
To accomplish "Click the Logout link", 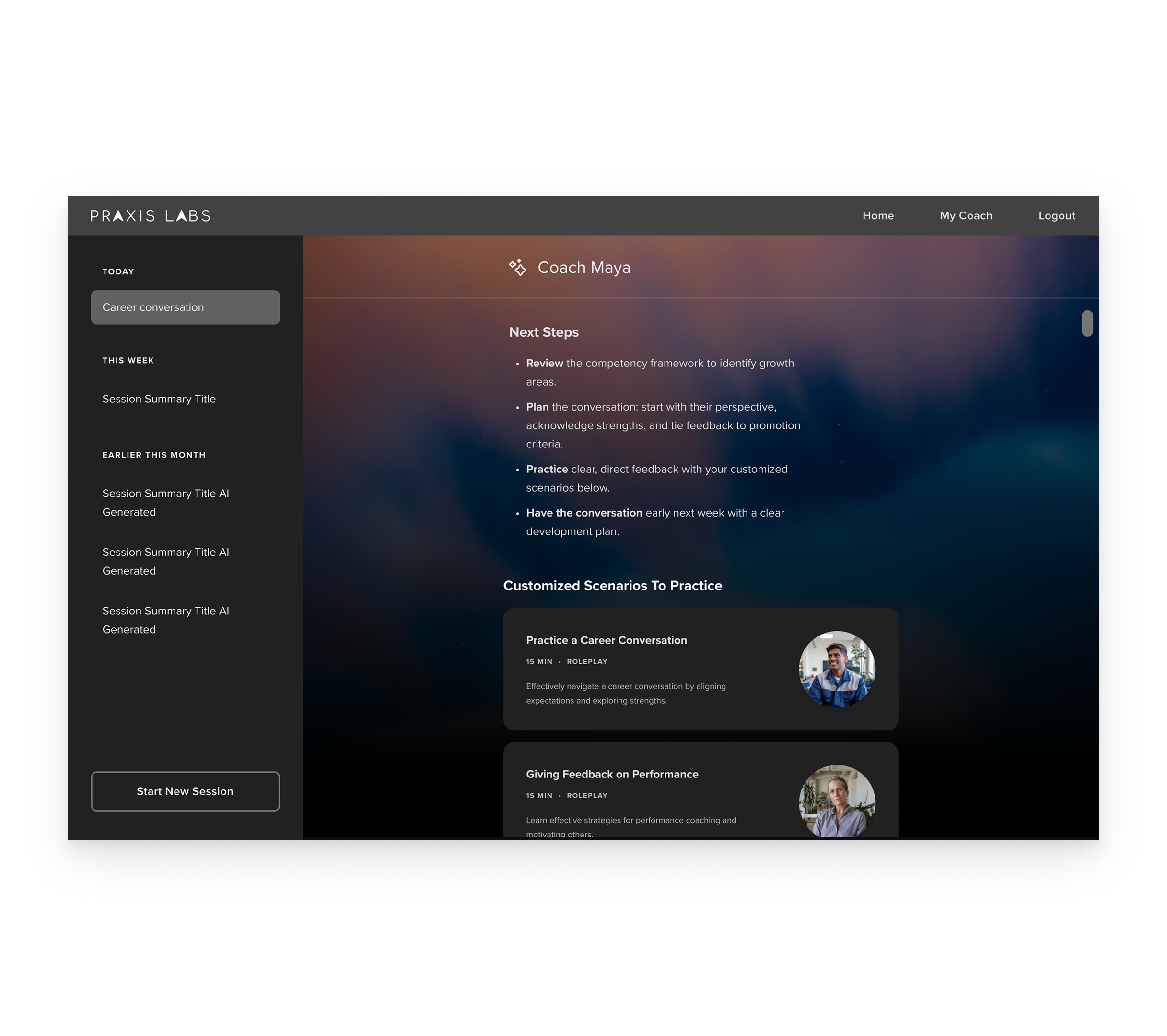I will coord(1056,216).
